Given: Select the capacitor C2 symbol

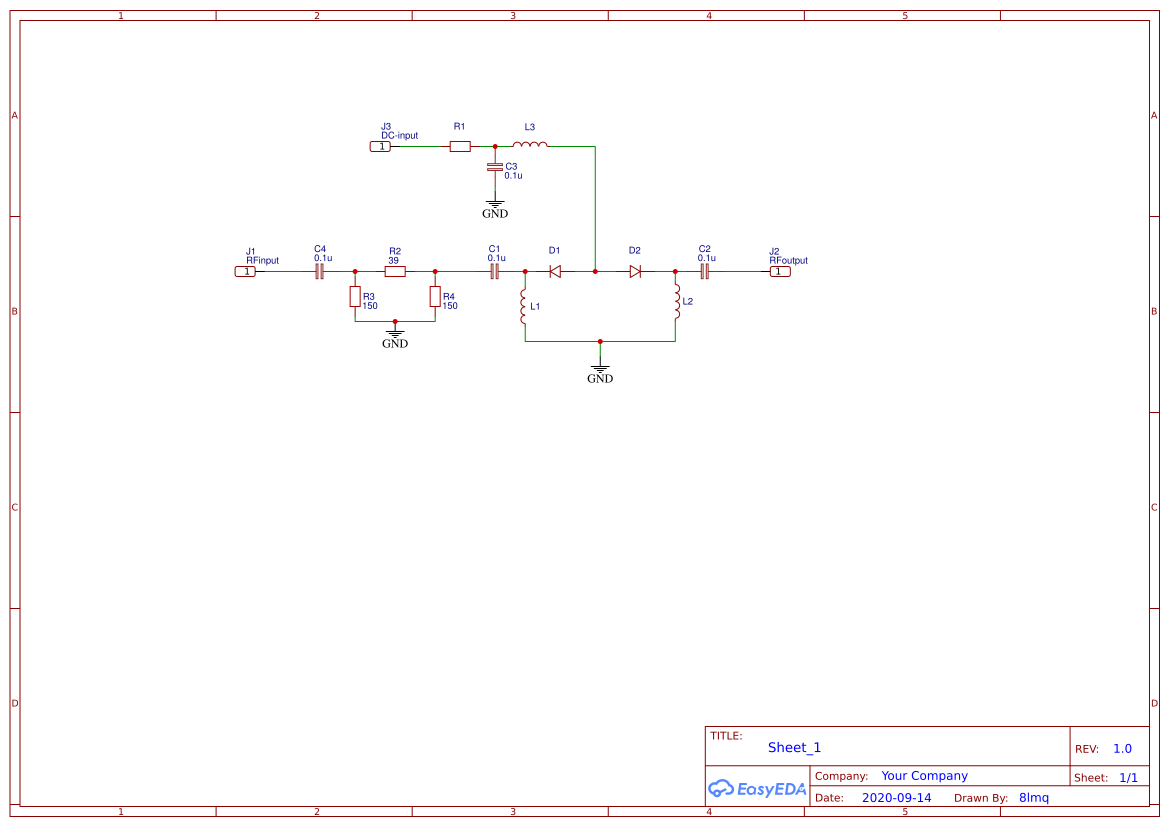Looking at the screenshot, I should pos(706,270).
